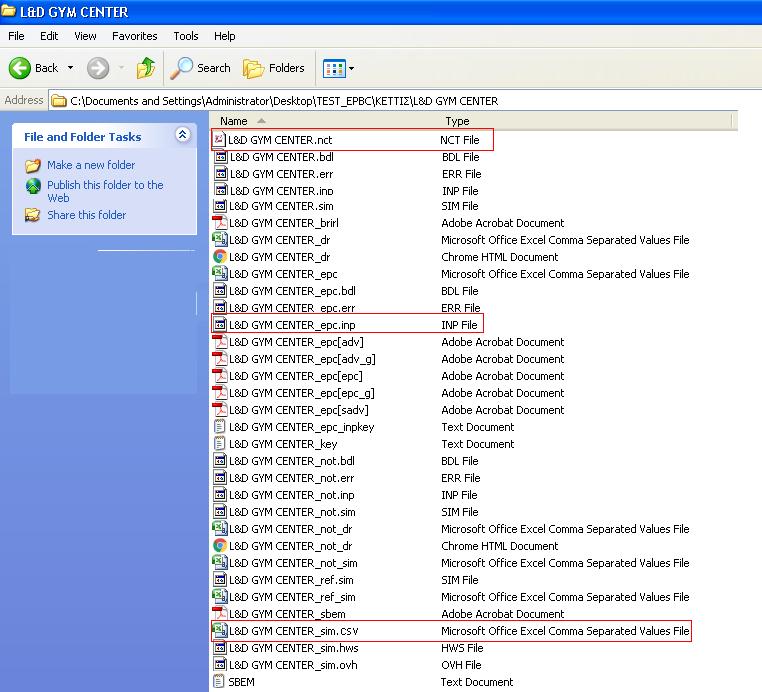Select the L&D GYM CENTER.err file icon
Image resolution: width=762 pixels, height=692 pixels.
click(x=221, y=173)
